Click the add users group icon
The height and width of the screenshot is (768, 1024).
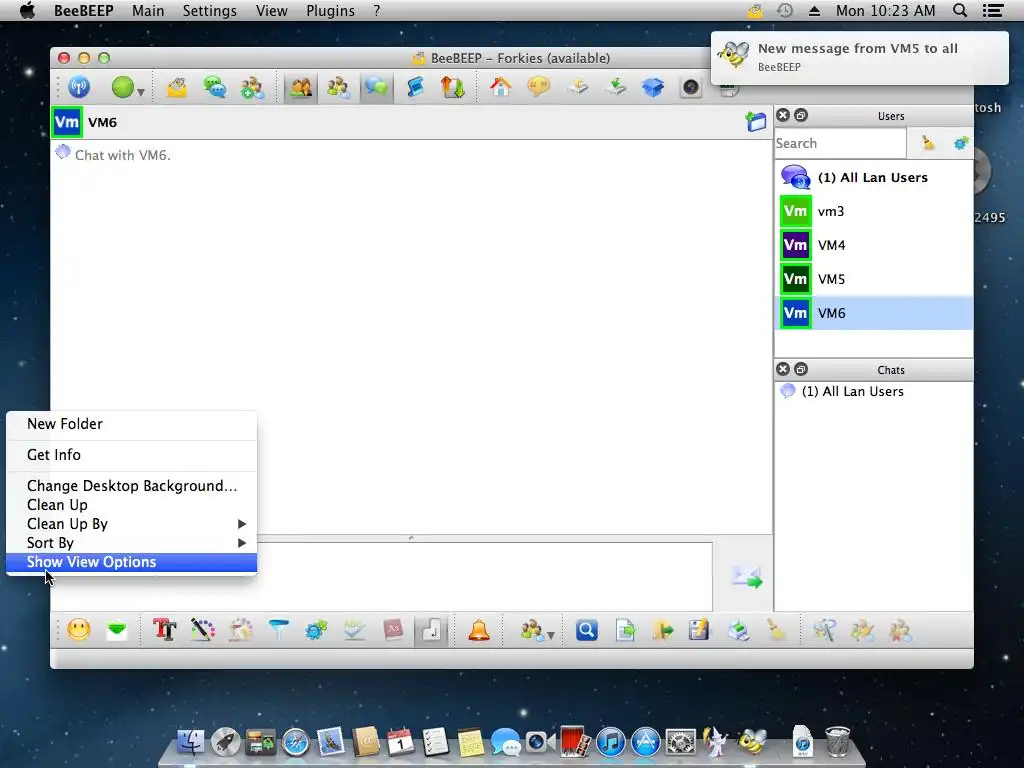(252, 87)
